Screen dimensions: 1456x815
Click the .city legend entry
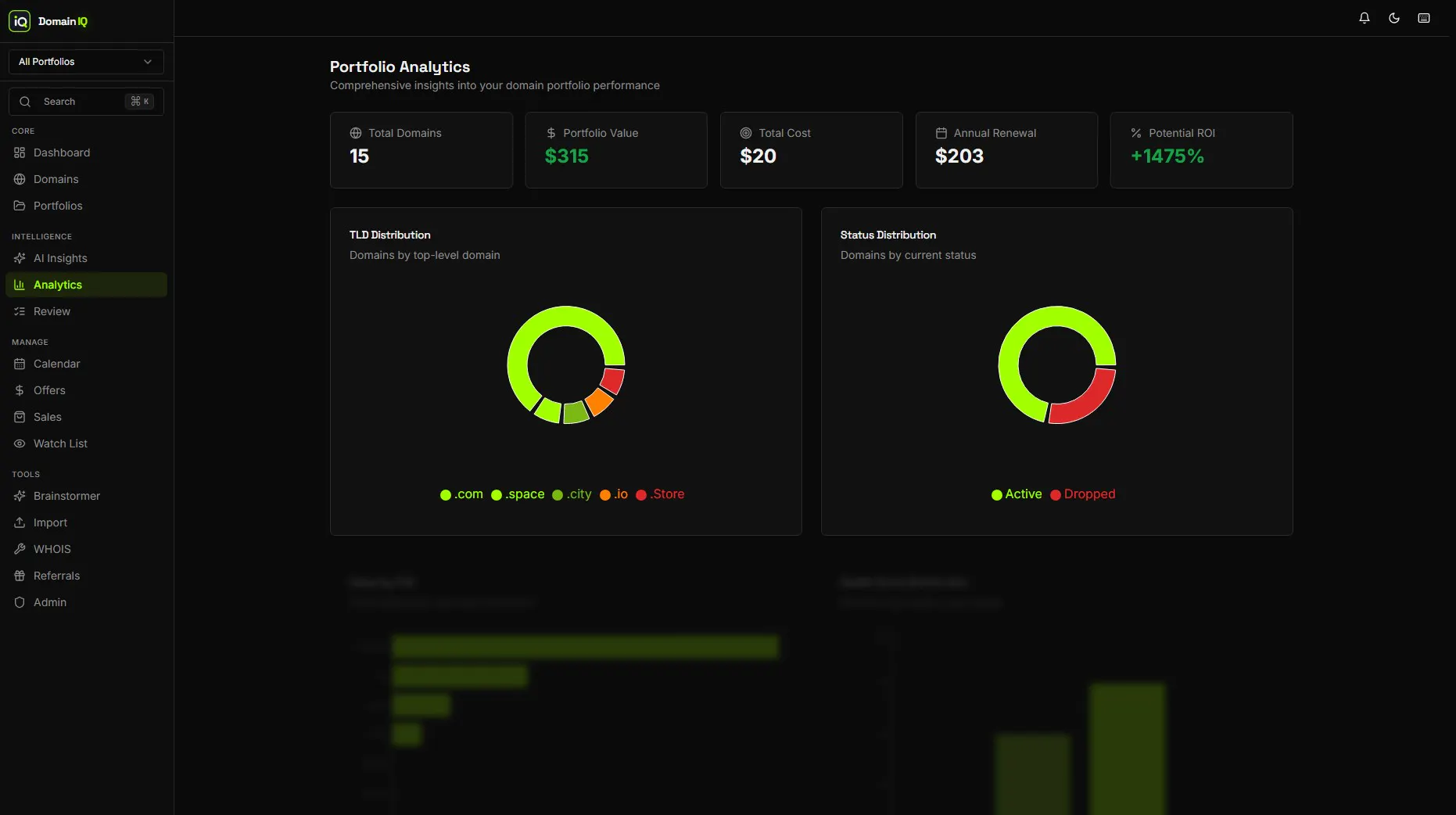(572, 494)
